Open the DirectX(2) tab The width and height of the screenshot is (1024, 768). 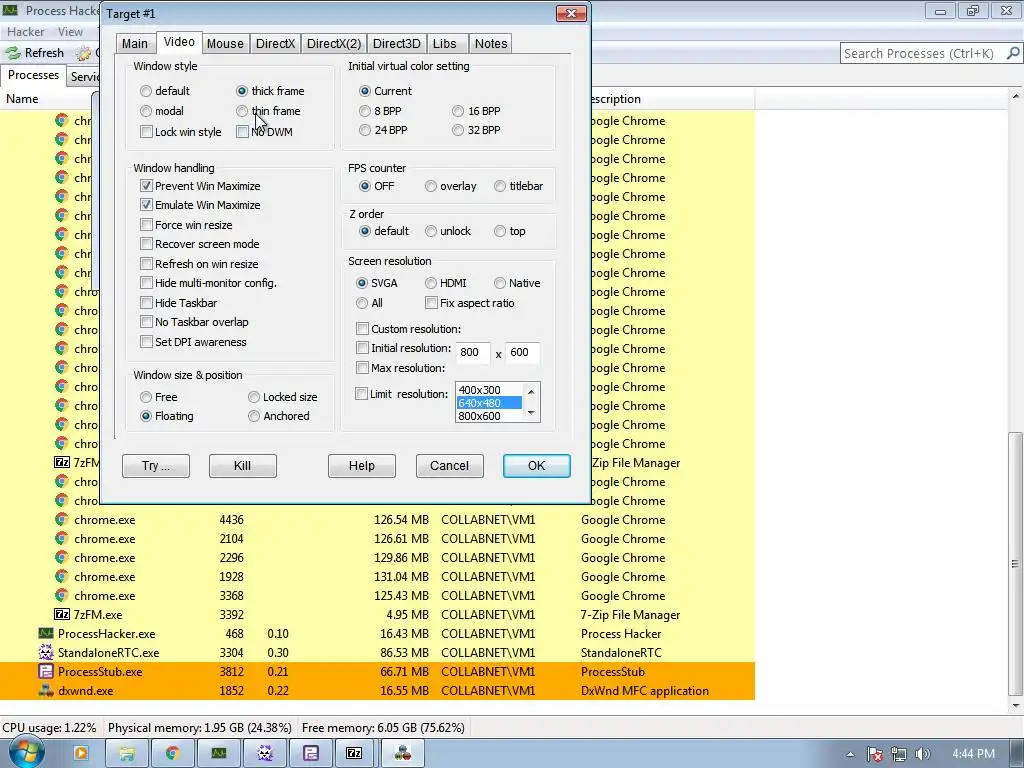[x=334, y=43]
